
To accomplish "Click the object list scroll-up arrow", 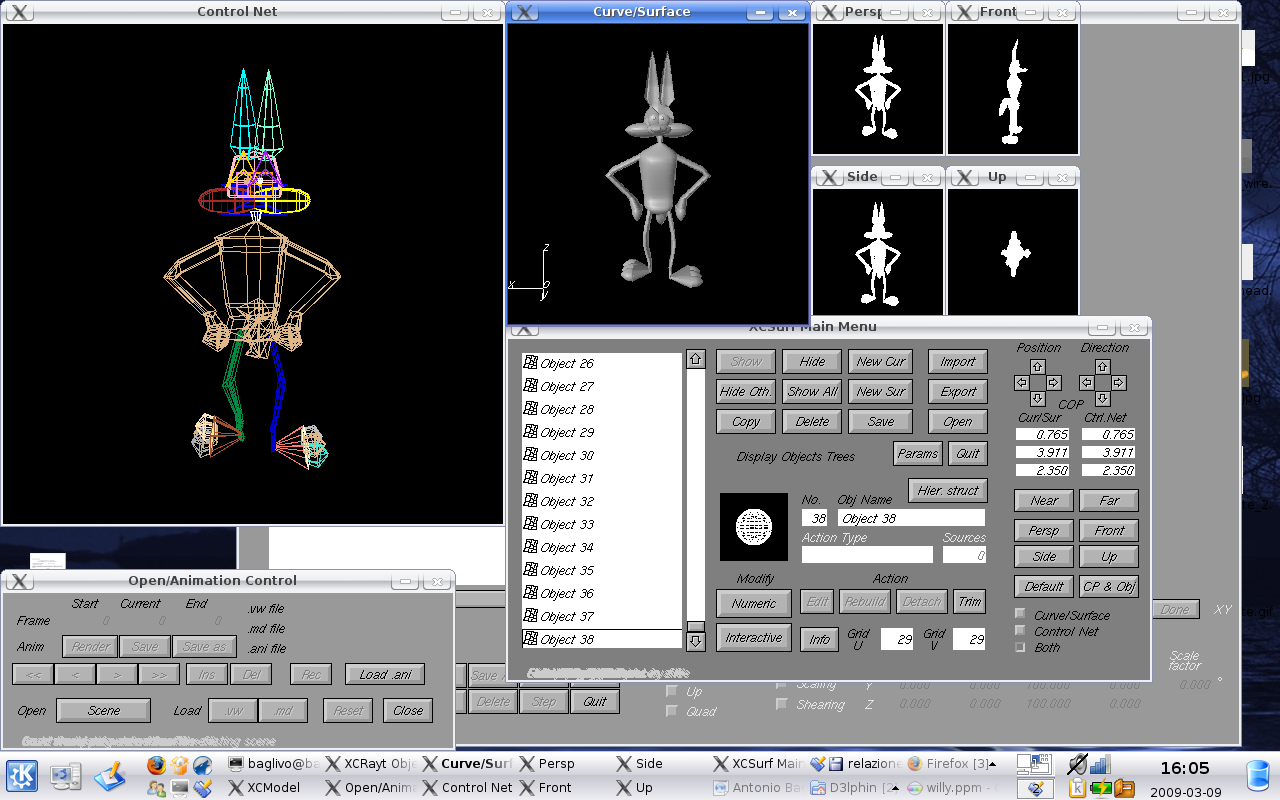I will (696, 360).
